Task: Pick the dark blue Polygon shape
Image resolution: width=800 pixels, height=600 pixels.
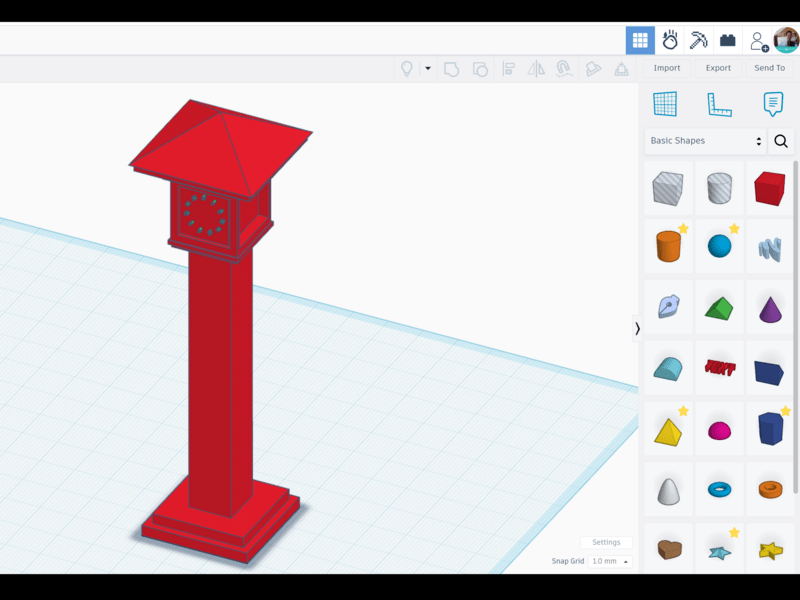Action: click(769, 429)
